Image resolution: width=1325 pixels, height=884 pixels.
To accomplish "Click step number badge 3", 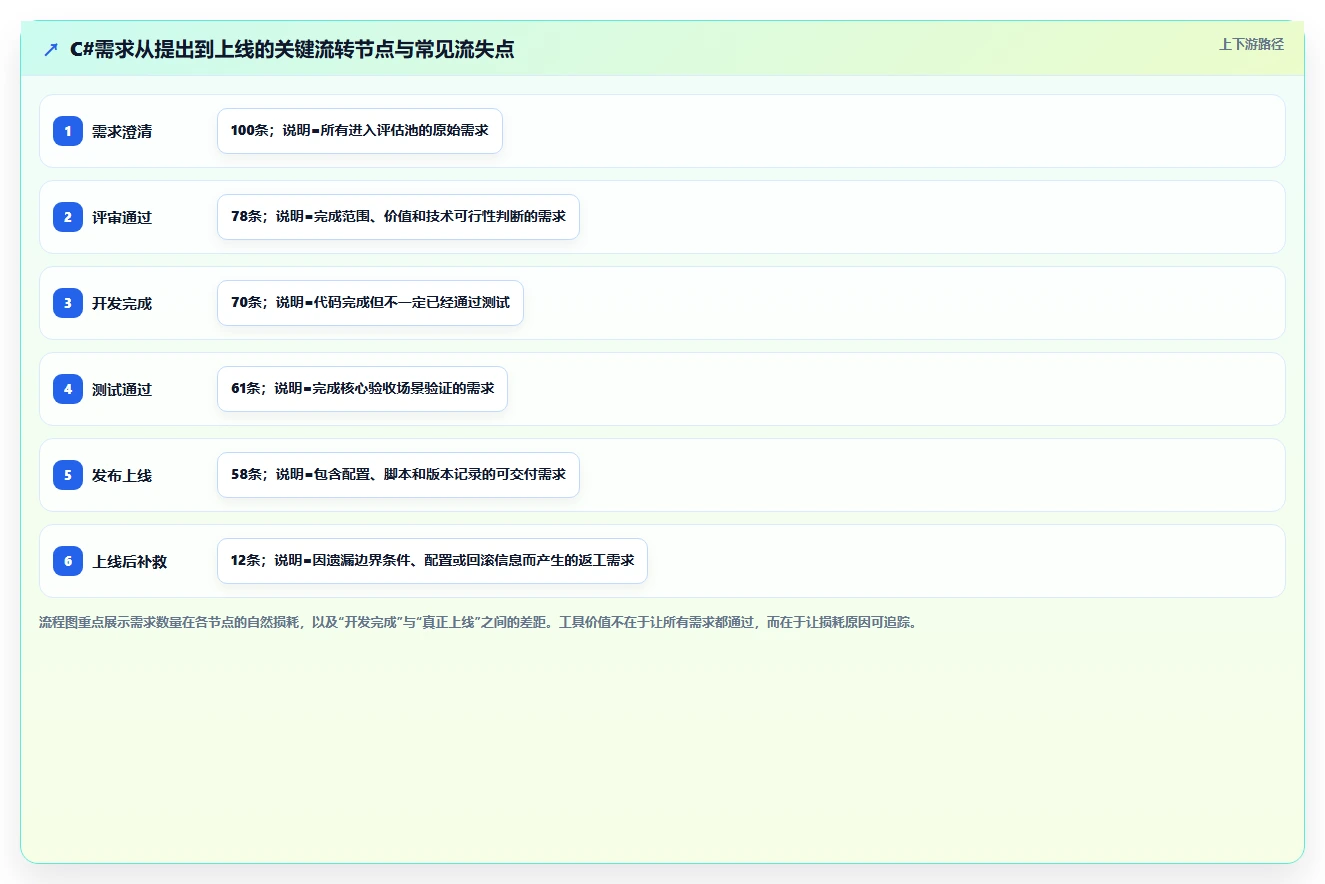I will [x=68, y=303].
